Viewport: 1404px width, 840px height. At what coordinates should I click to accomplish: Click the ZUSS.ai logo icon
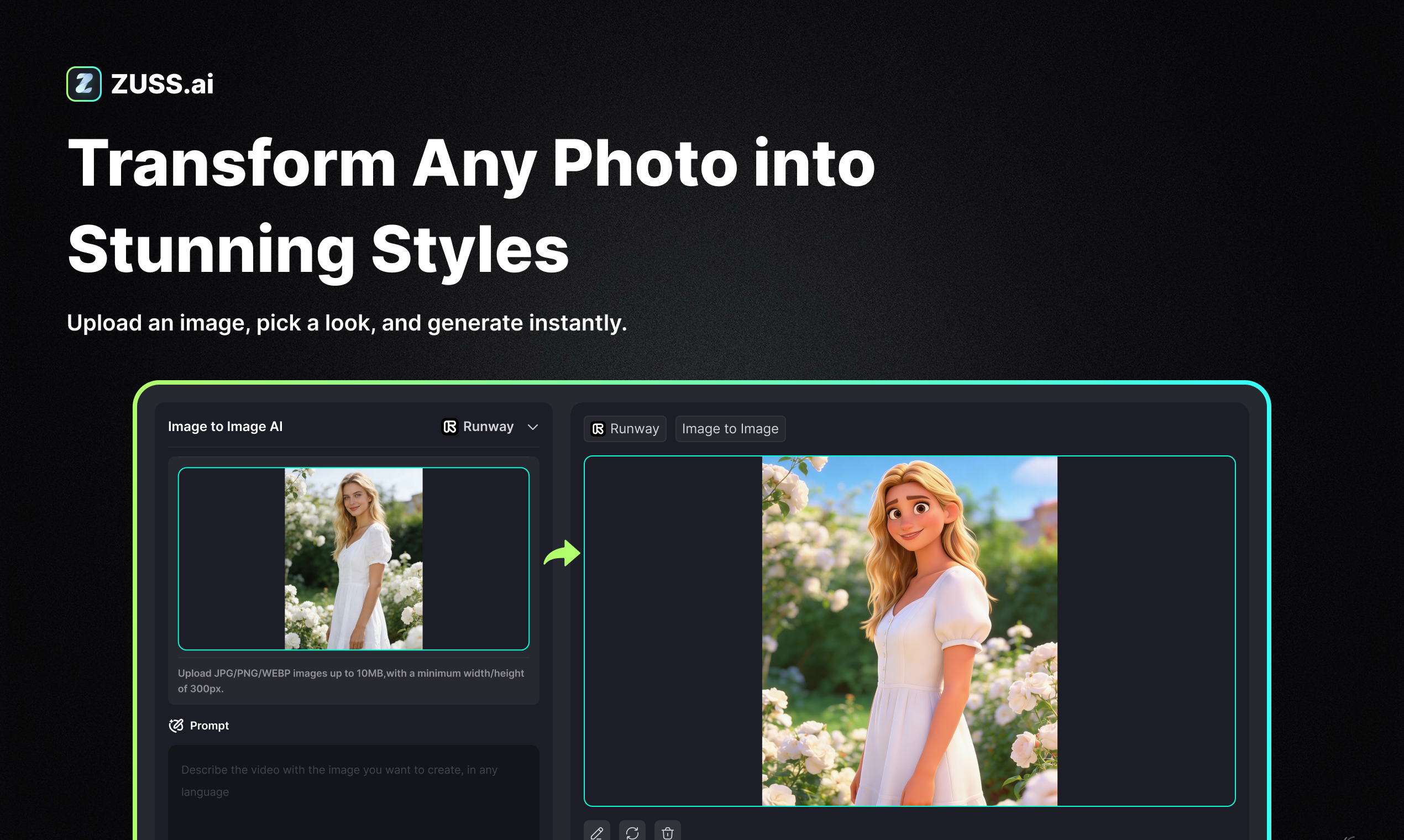click(x=84, y=83)
